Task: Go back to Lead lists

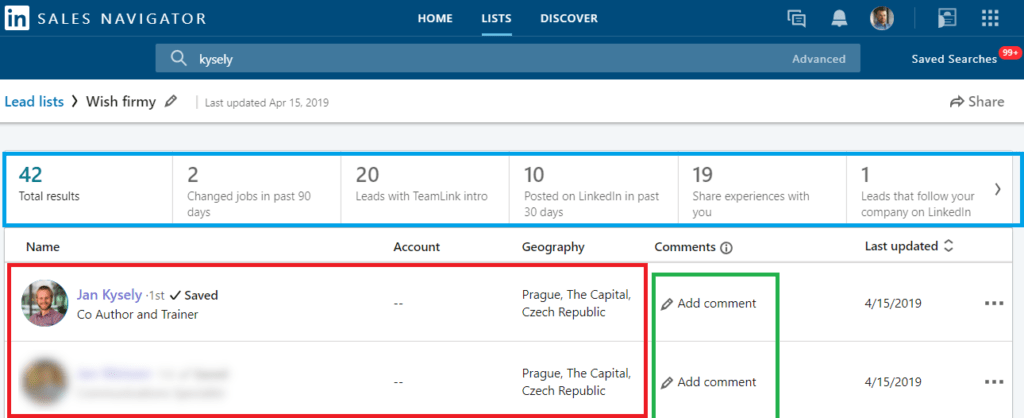Action: pos(34,101)
